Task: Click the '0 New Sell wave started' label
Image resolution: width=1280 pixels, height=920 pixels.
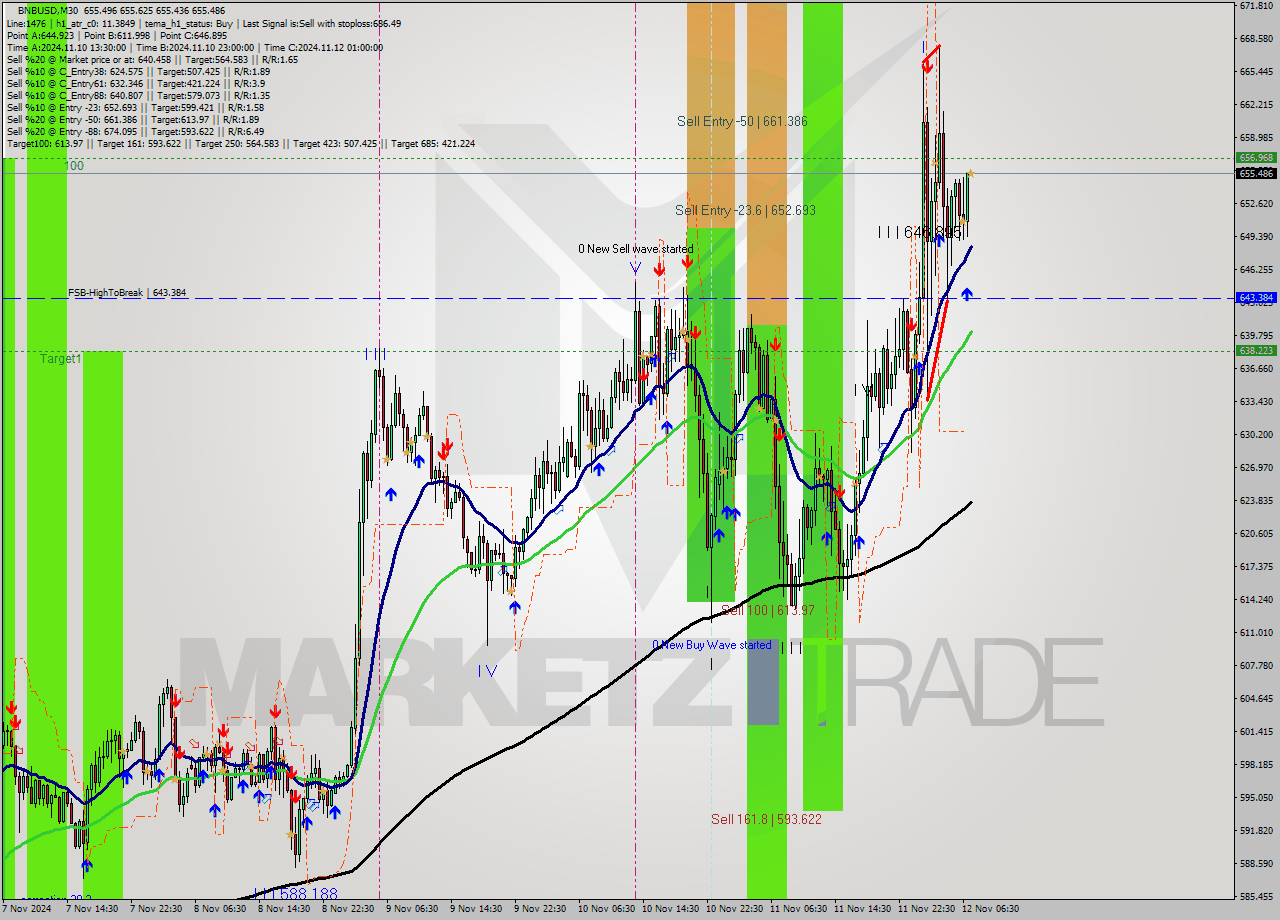Action: tap(635, 249)
